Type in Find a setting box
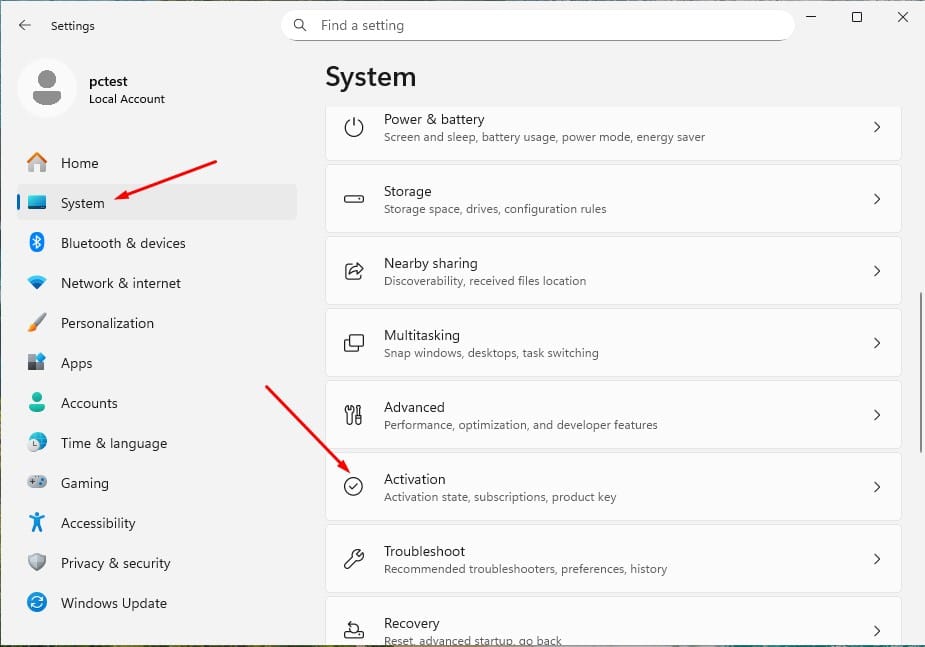Viewport: 925px width, 647px height. pyautogui.click(x=550, y=25)
